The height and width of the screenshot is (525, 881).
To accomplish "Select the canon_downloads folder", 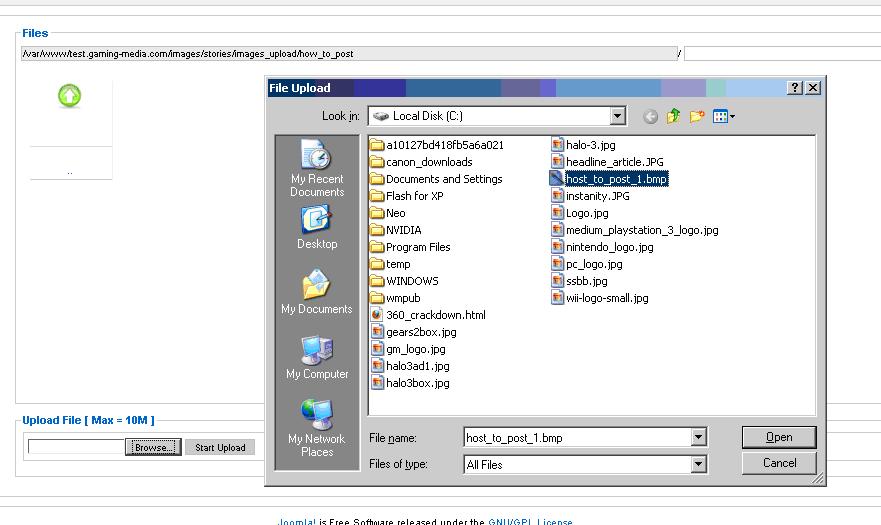I will 421,162.
